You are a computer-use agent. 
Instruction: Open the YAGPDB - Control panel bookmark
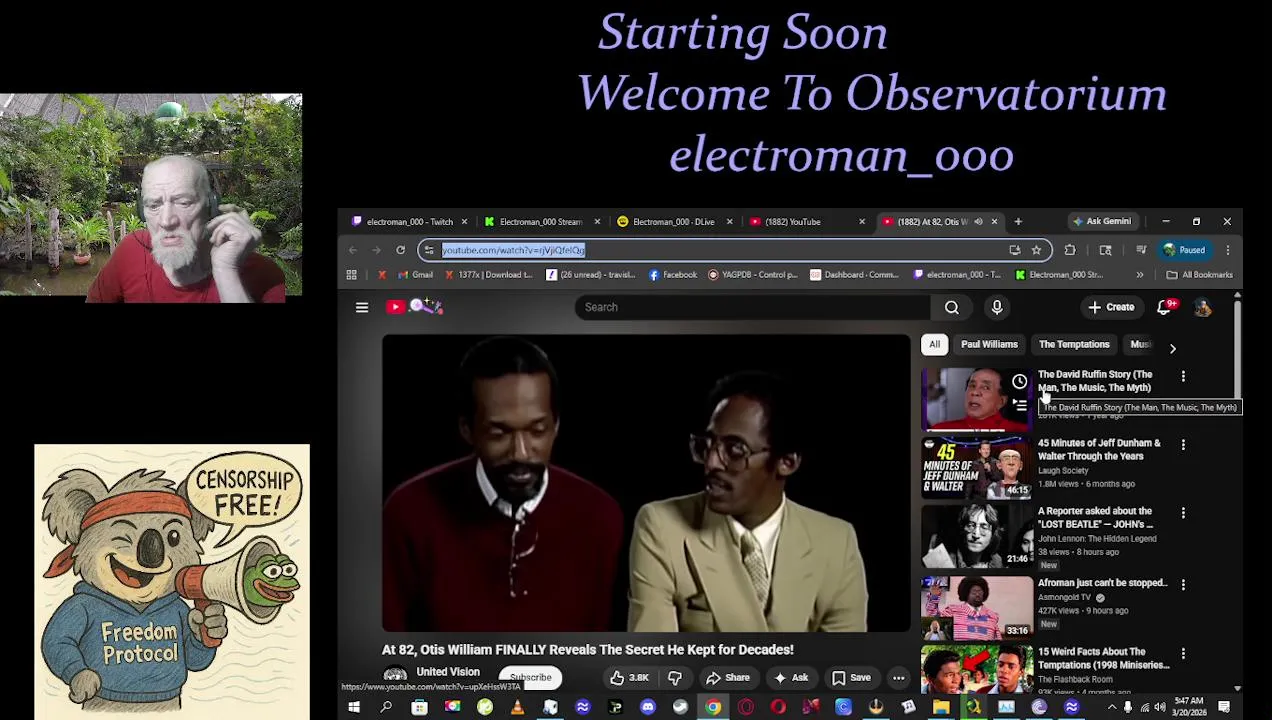pos(752,275)
